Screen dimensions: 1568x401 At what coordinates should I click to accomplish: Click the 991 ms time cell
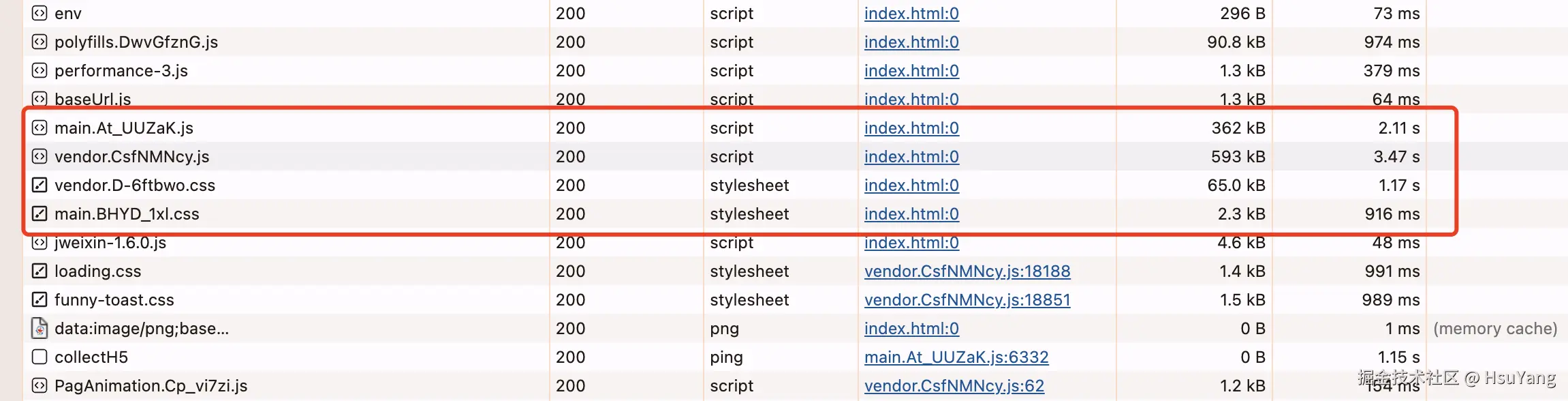(x=1392, y=271)
